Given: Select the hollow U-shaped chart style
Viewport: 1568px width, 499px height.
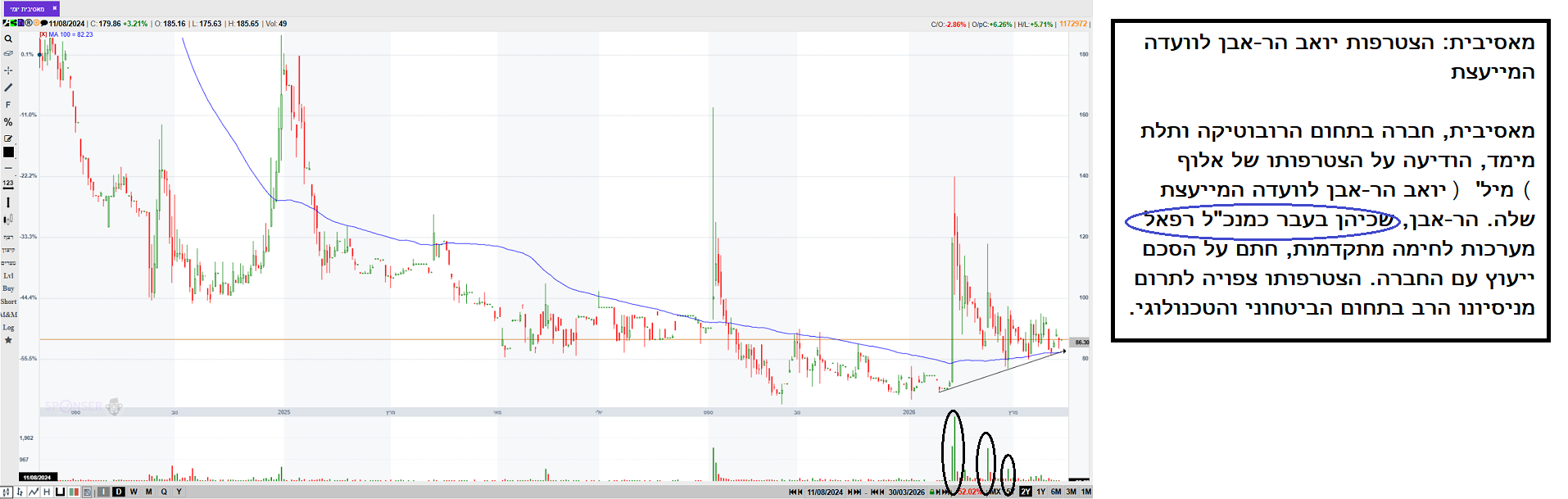Looking at the screenshot, I should pos(60,492).
